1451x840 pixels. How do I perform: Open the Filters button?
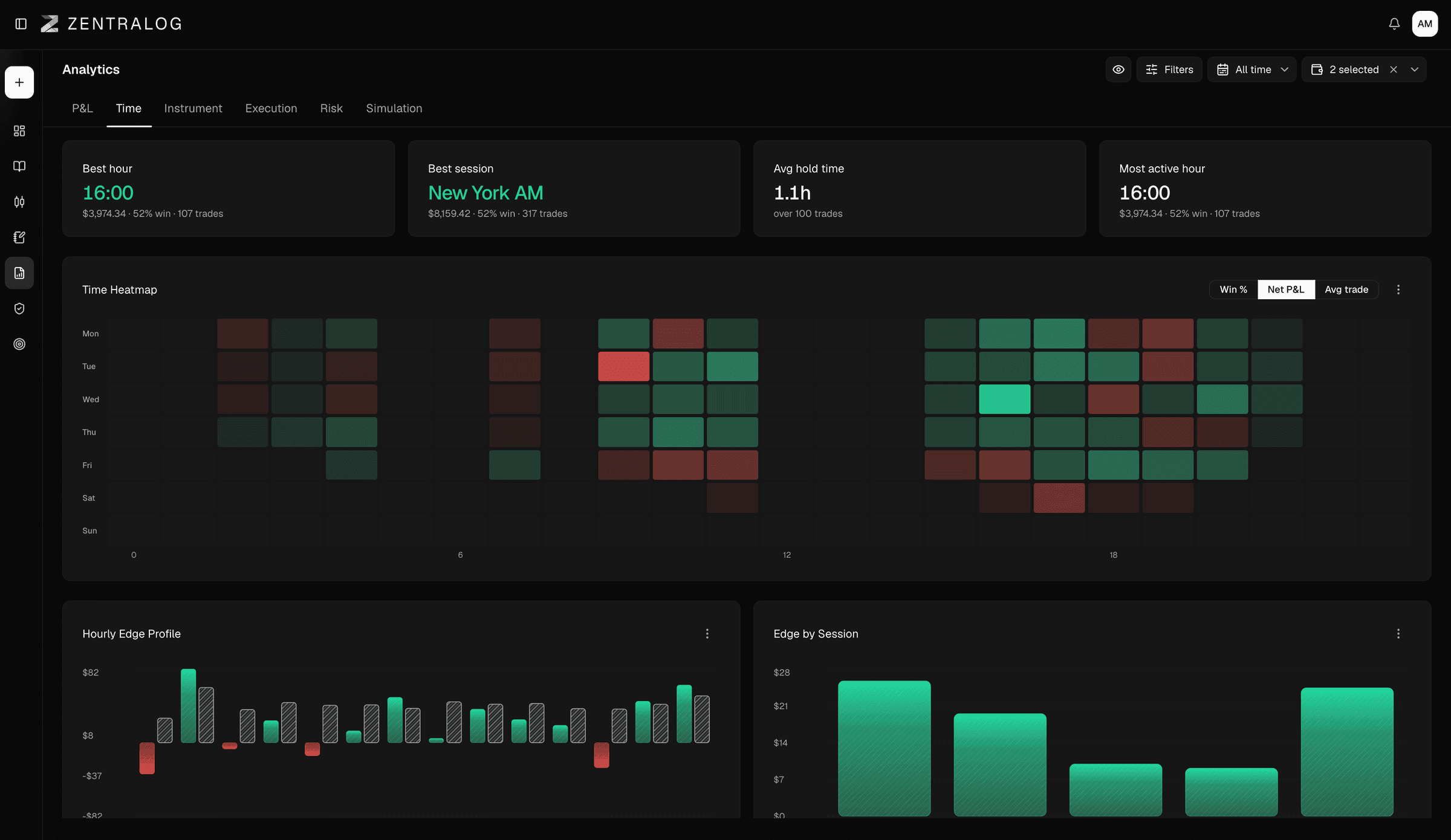[1169, 69]
